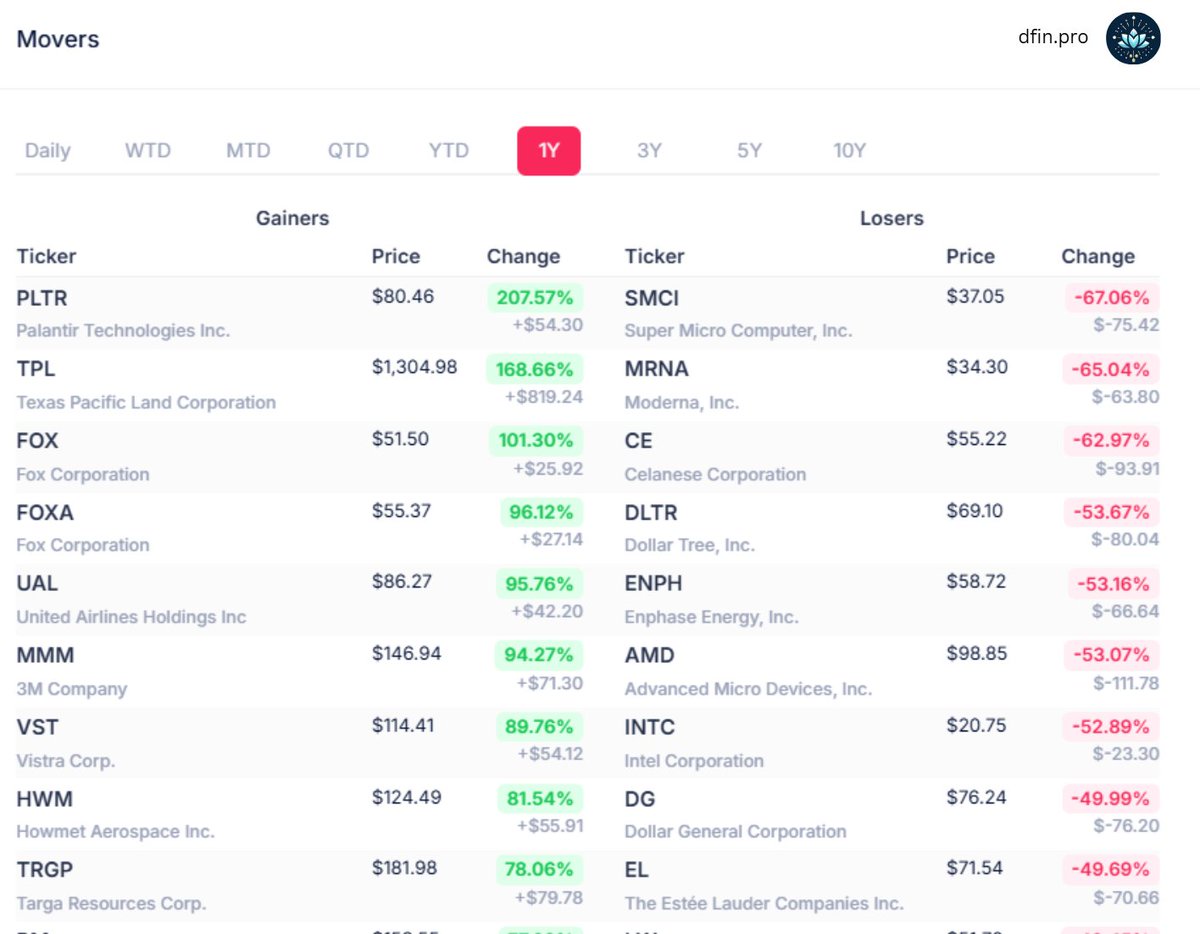1200x934 pixels.
Task: Open Super Micro Computer ticker SMCI
Action: [651, 298]
